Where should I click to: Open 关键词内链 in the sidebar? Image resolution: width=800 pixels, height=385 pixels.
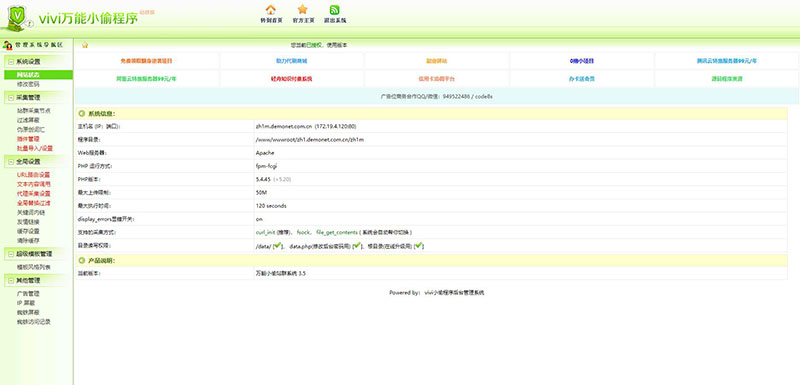point(31,212)
